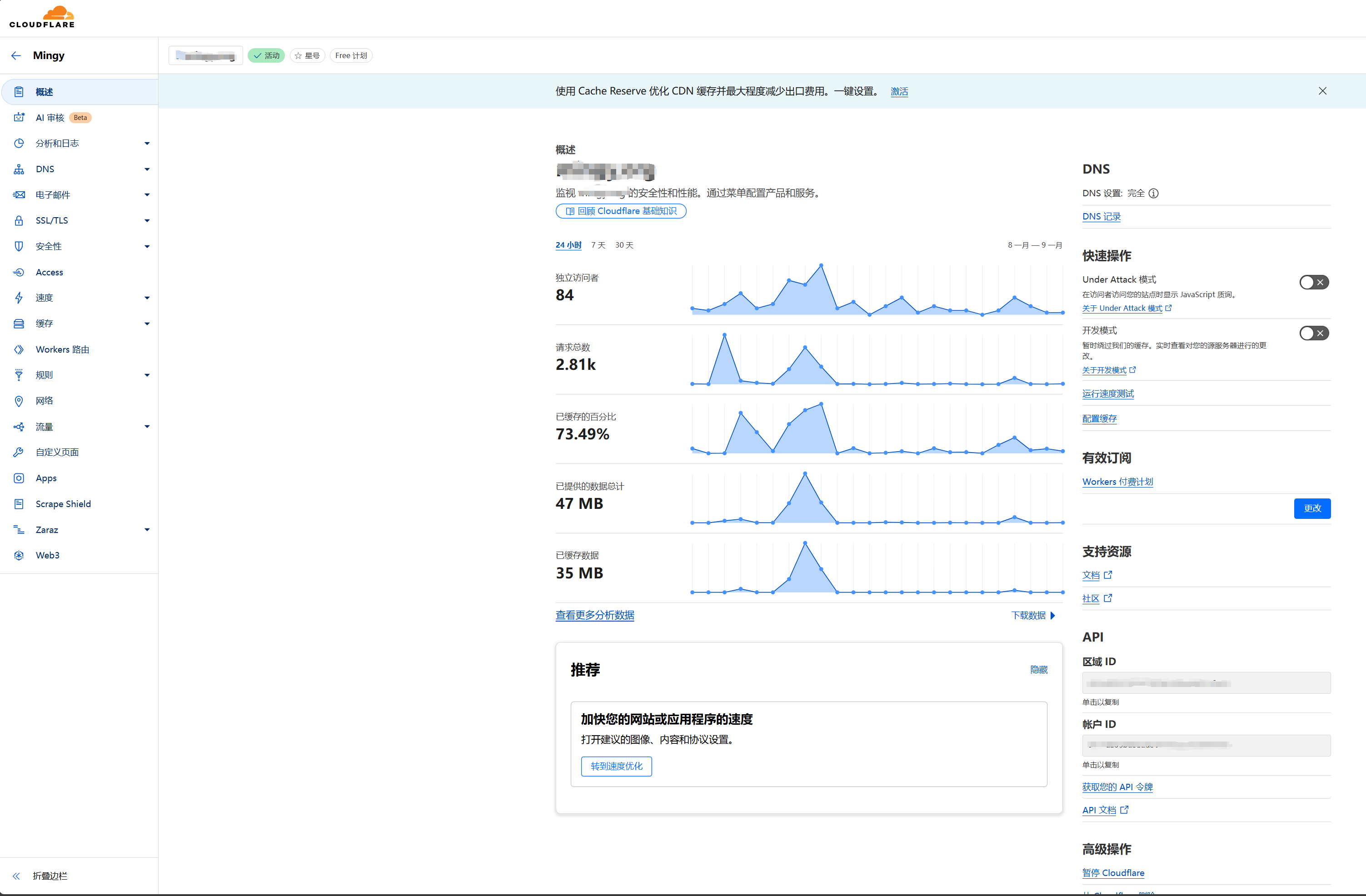Screen dimensions: 1366x896
Task: Expand the 分析和日志 menu arrow
Action: coord(147,144)
